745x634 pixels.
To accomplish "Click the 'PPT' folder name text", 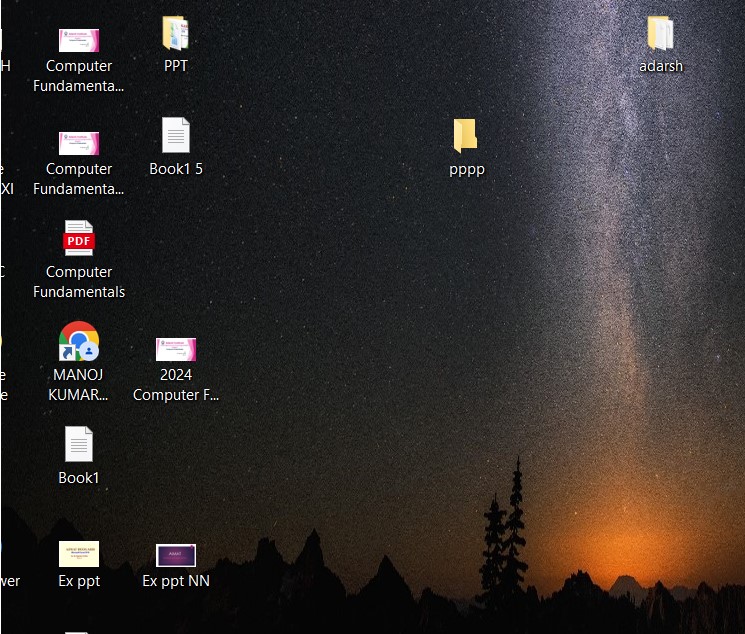I will click(176, 66).
